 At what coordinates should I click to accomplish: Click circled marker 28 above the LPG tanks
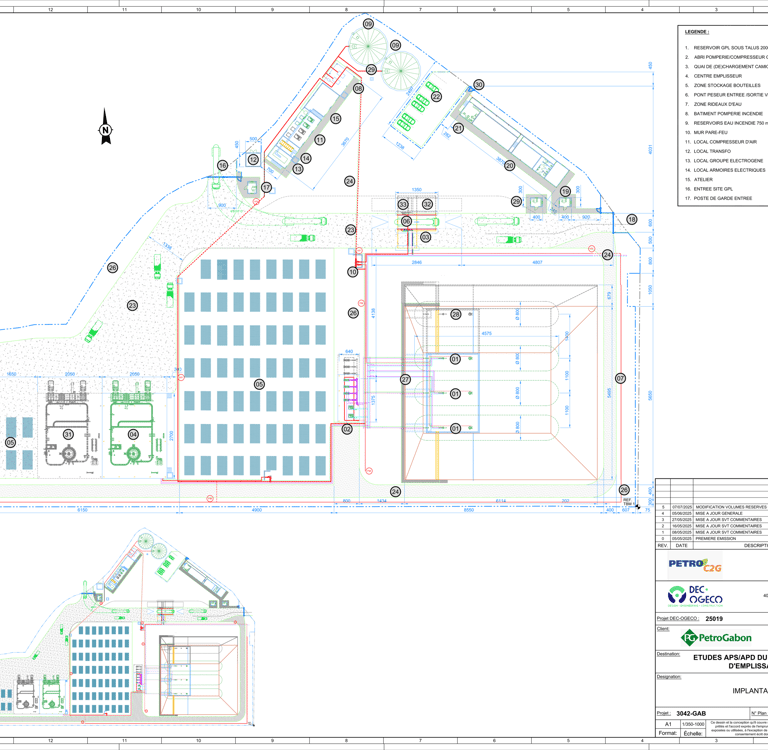[x=456, y=314]
